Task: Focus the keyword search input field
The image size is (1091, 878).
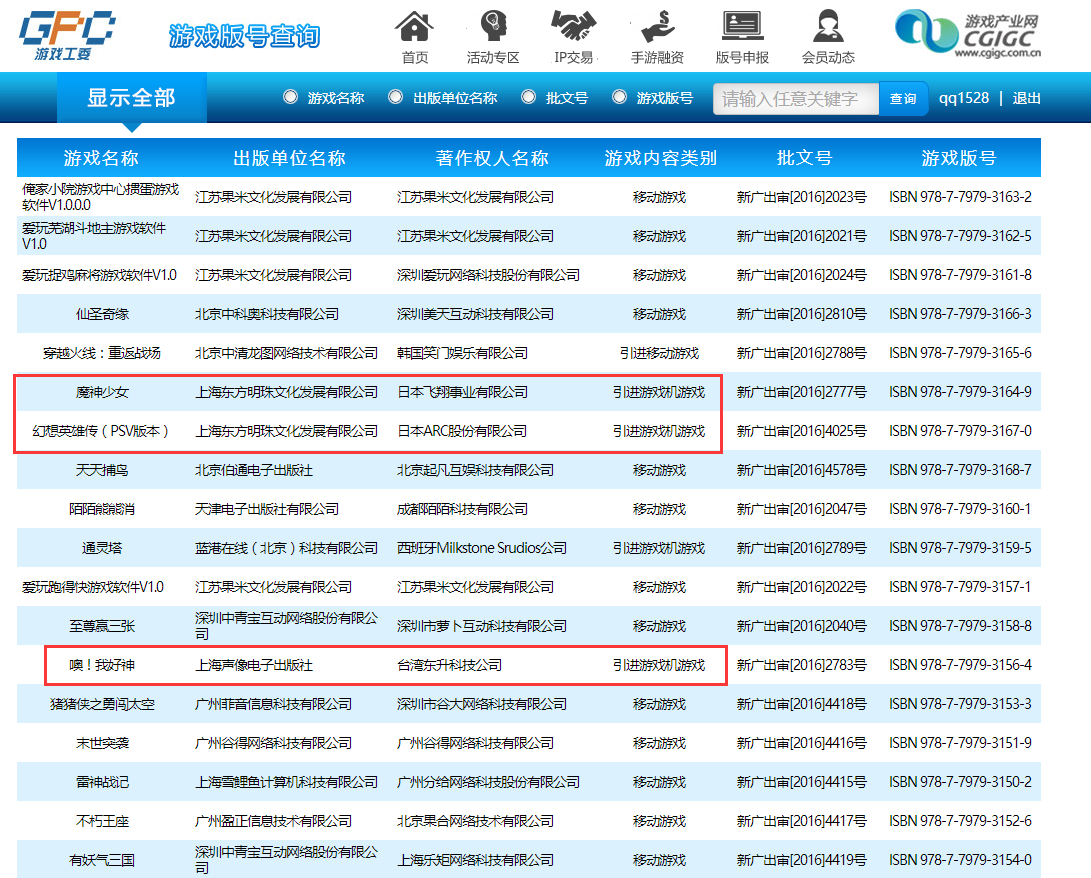Action: point(795,98)
